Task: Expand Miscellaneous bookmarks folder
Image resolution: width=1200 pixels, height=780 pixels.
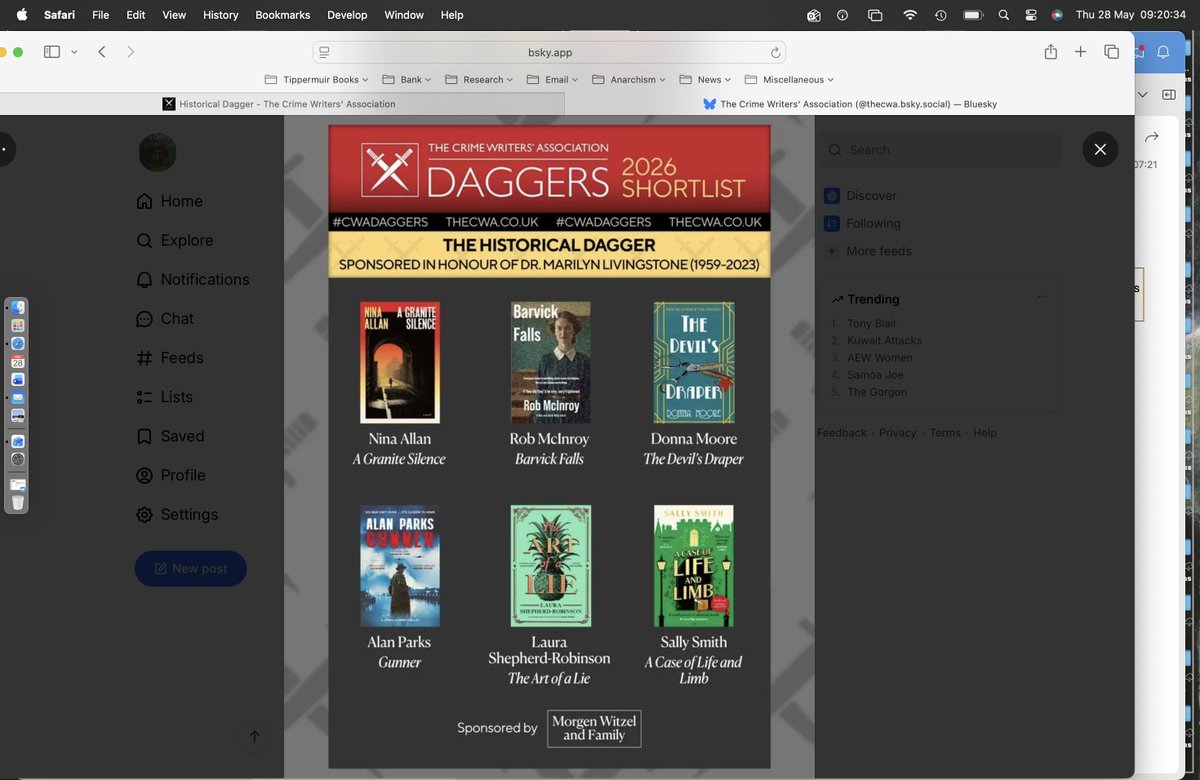Action: pos(790,80)
